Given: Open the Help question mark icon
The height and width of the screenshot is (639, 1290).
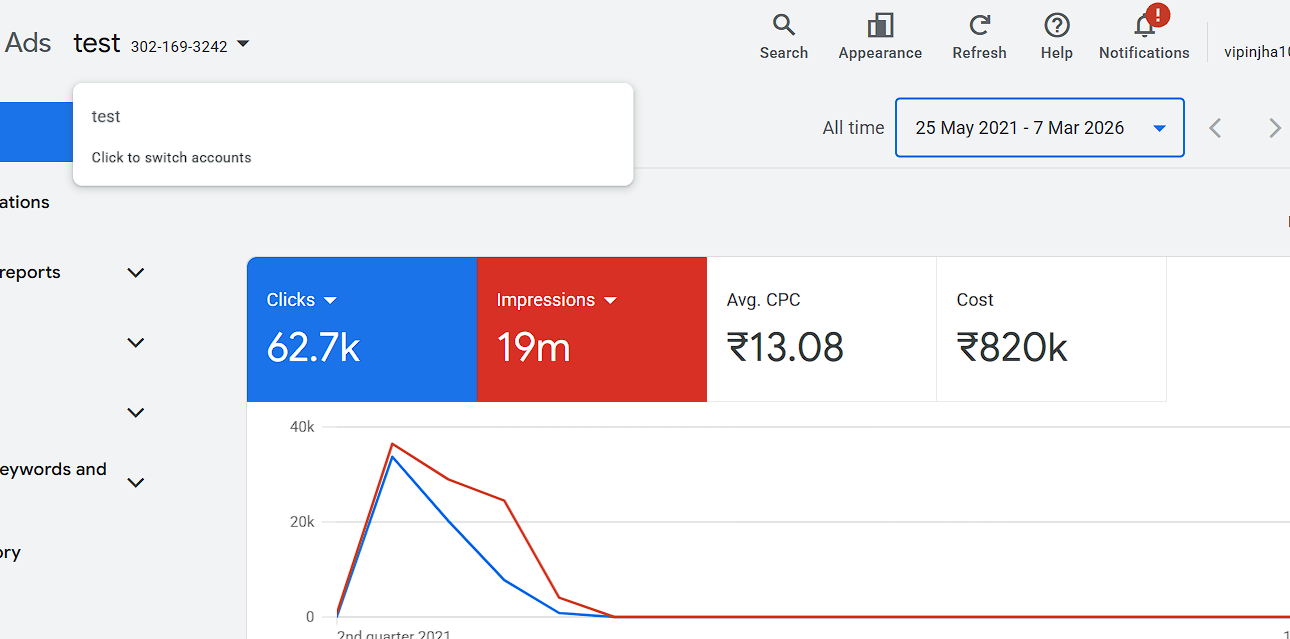Looking at the screenshot, I should tap(1056, 27).
